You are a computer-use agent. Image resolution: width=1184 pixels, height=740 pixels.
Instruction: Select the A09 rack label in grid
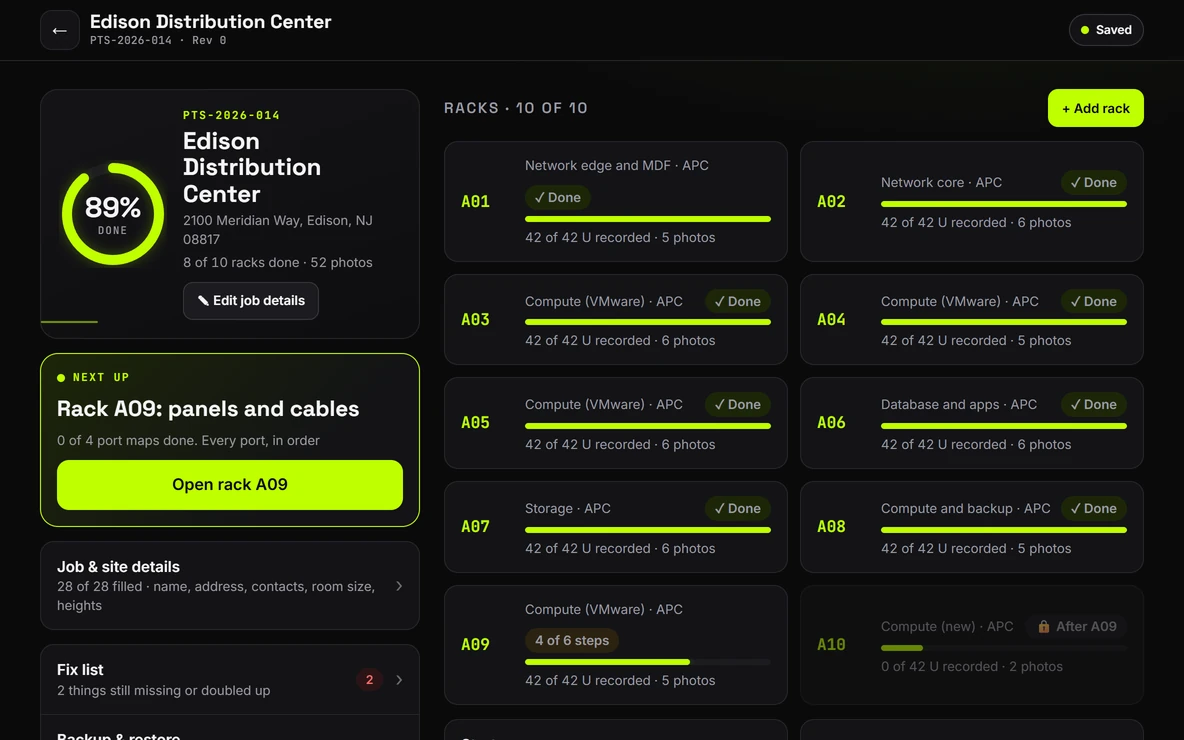click(x=476, y=645)
